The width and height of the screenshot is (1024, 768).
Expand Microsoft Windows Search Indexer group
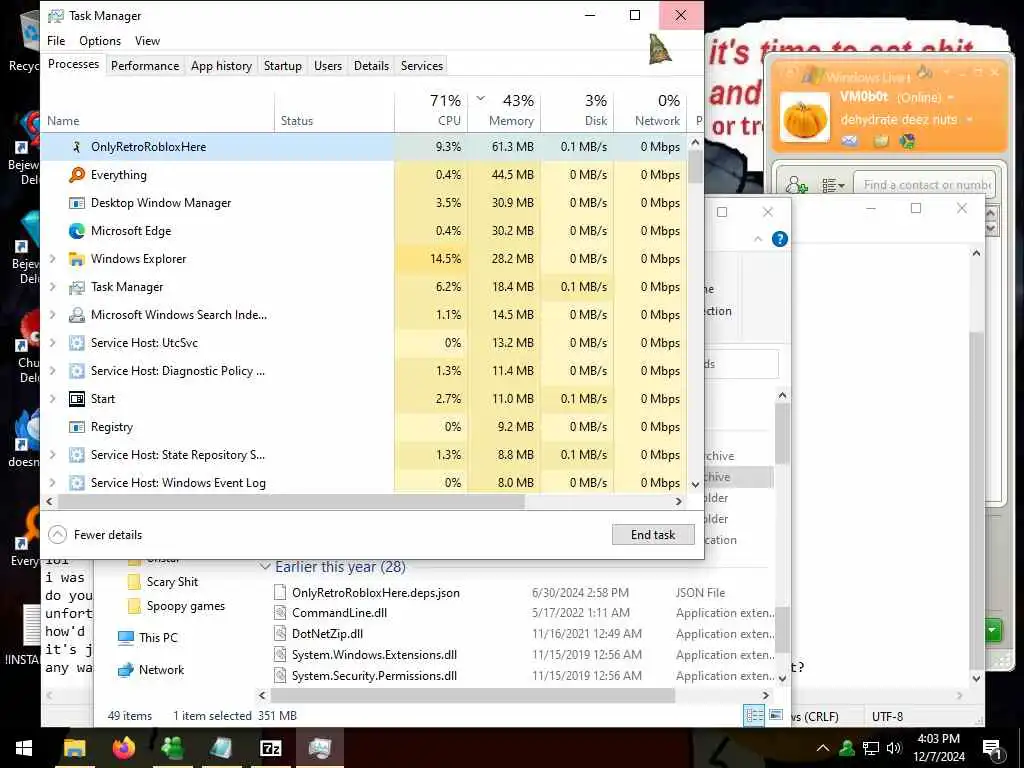[53, 315]
